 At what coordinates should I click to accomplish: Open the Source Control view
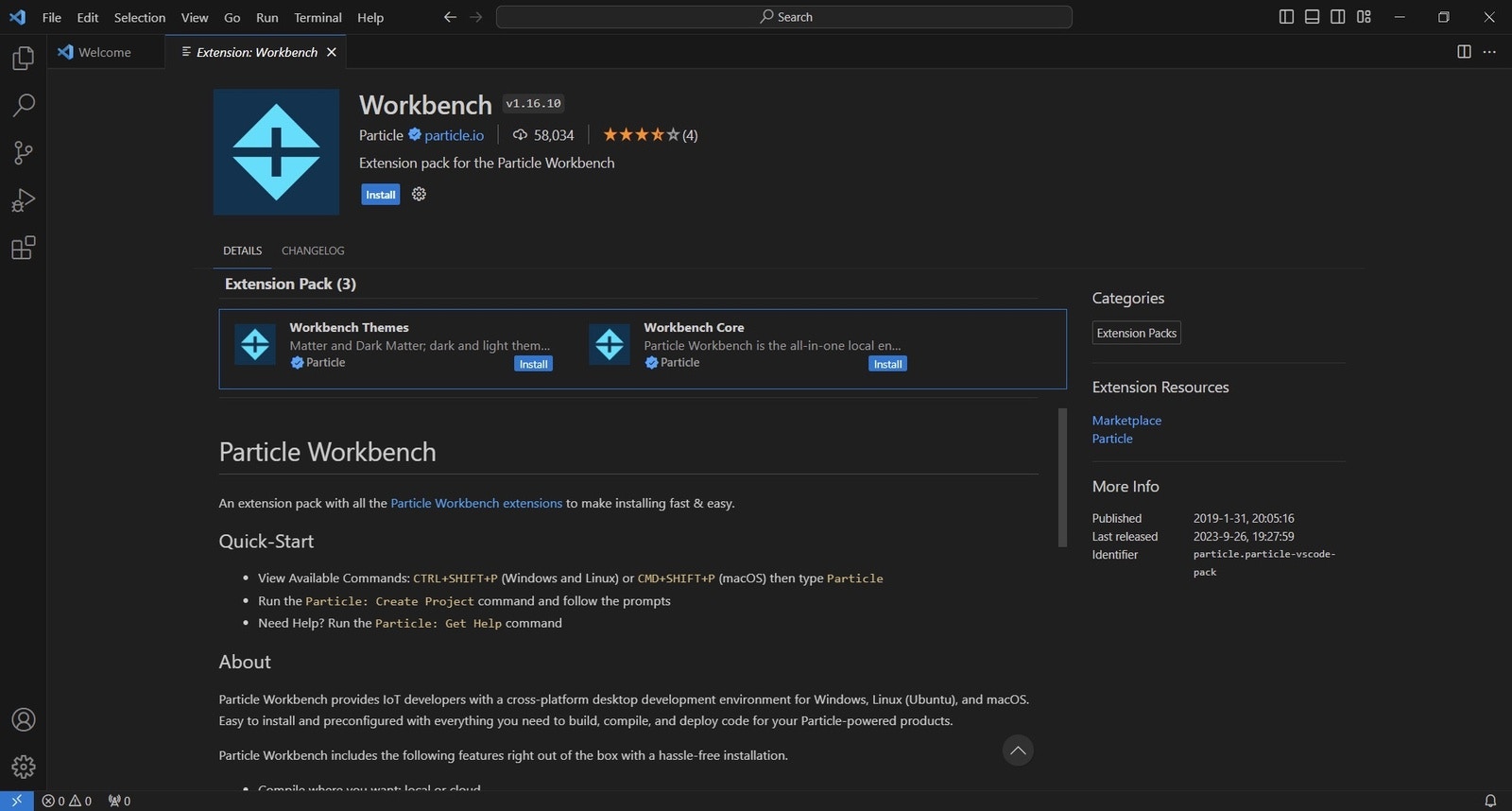click(x=23, y=152)
